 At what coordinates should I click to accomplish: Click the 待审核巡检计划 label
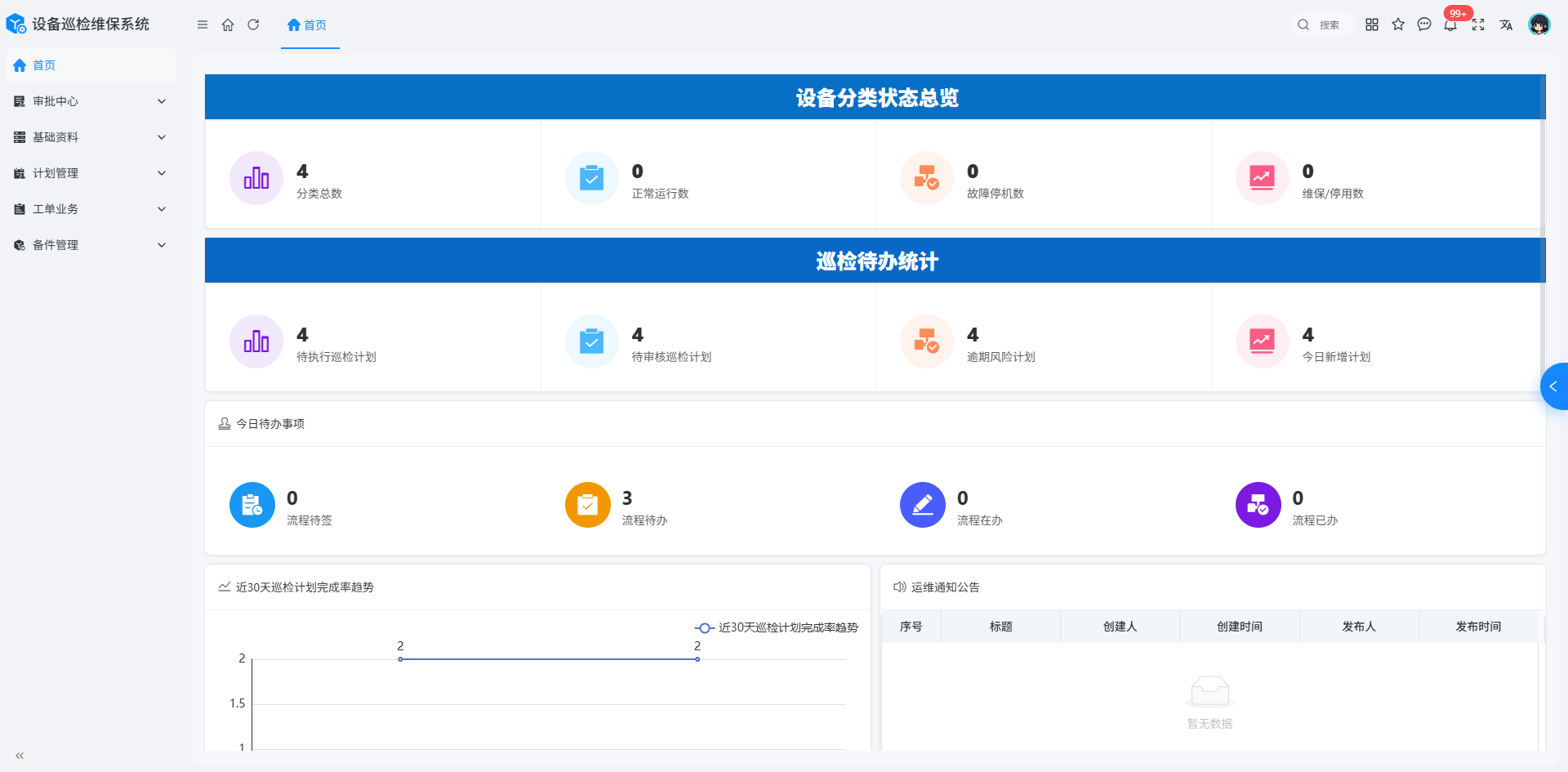(x=671, y=357)
